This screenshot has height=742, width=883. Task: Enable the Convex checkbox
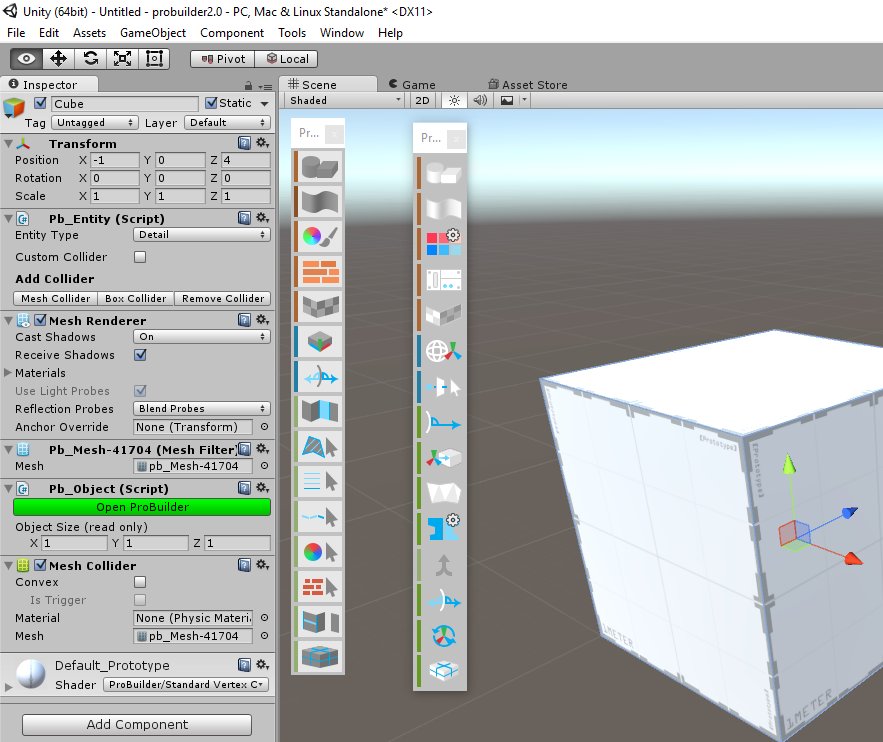tap(140, 582)
